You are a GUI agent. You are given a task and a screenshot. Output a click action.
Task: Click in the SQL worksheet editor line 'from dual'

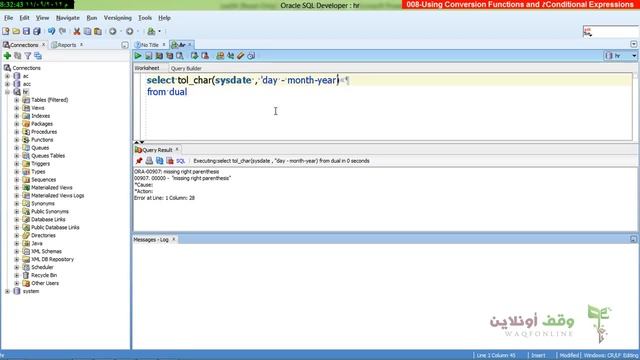[167, 92]
